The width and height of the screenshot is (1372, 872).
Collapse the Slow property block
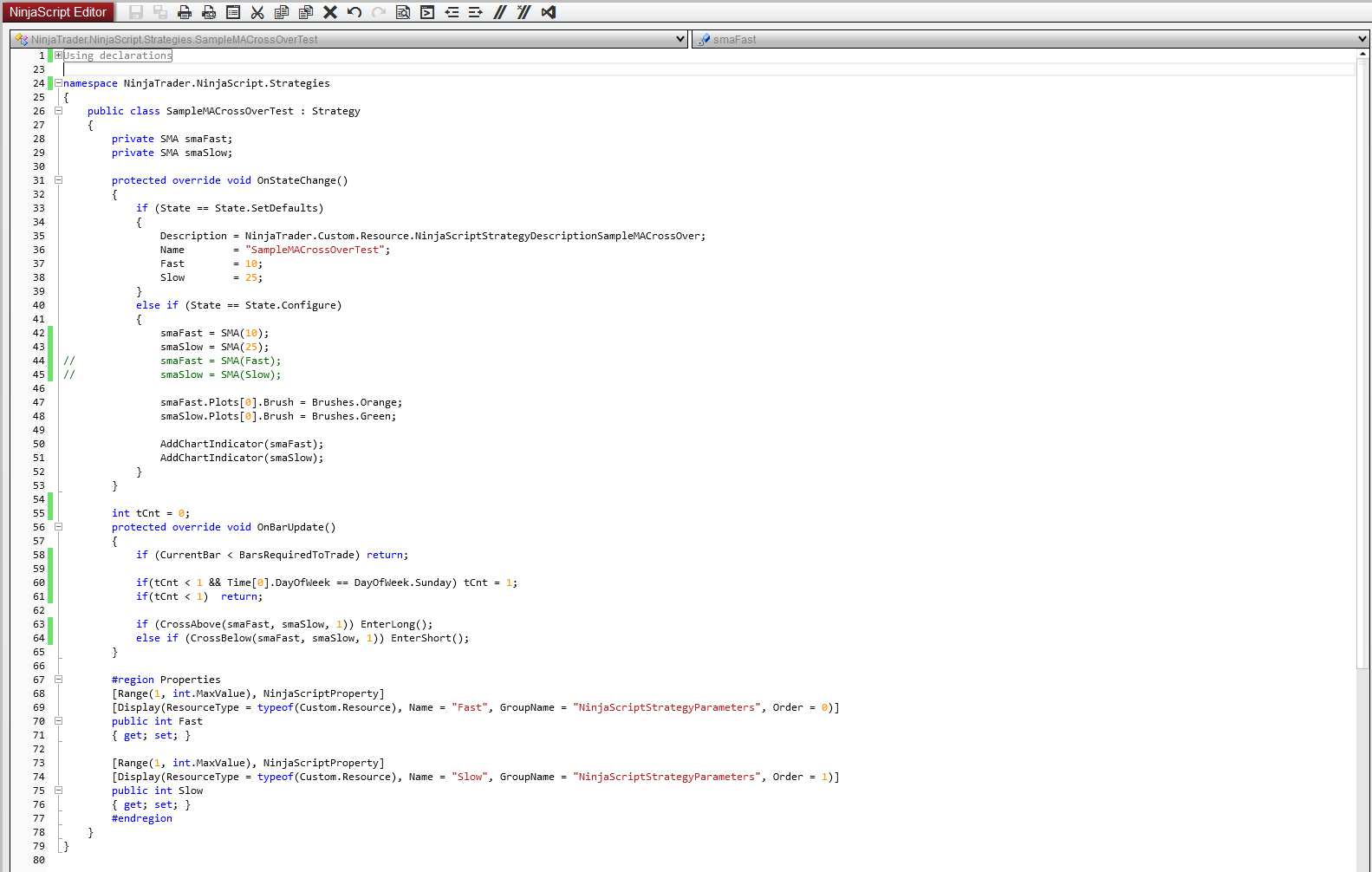coord(58,791)
